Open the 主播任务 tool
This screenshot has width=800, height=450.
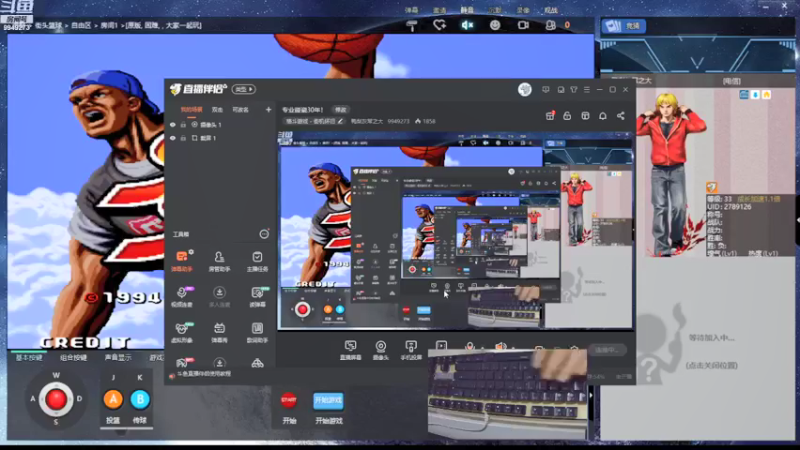[x=257, y=261]
